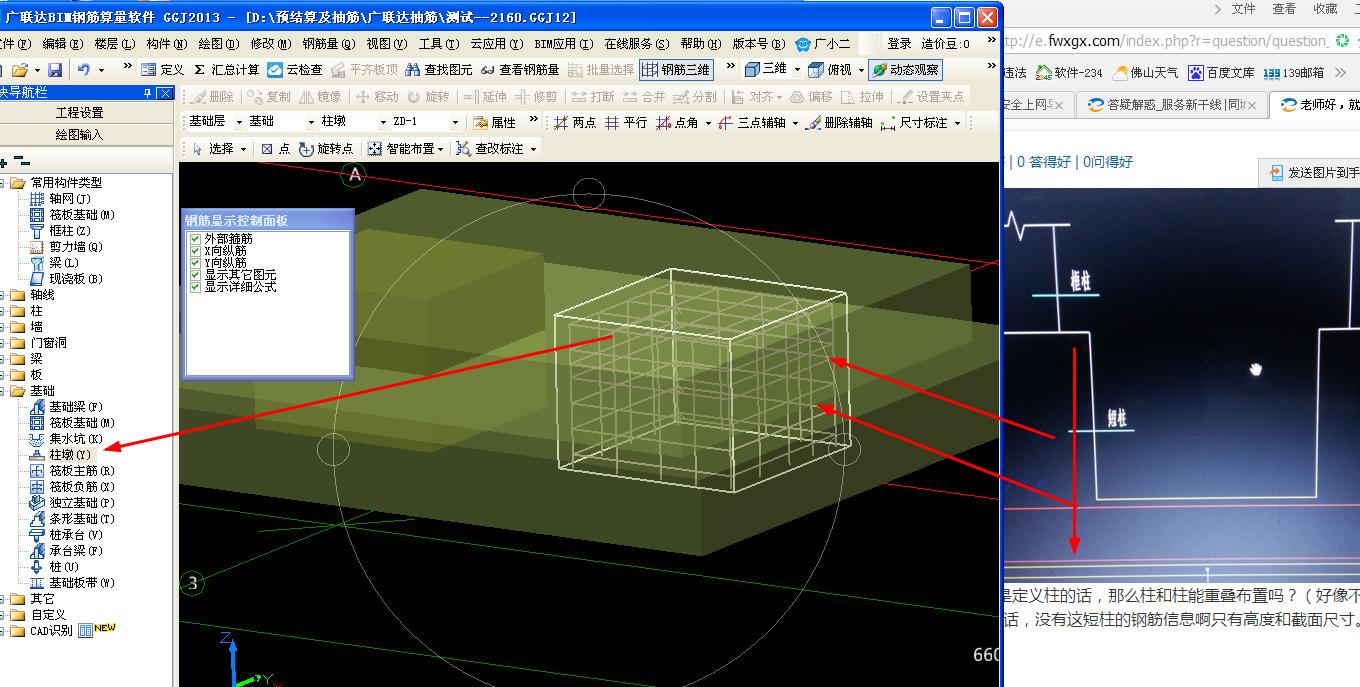Select the 点 point drawing tool
The width and height of the screenshot is (1360, 687).
[x=275, y=148]
